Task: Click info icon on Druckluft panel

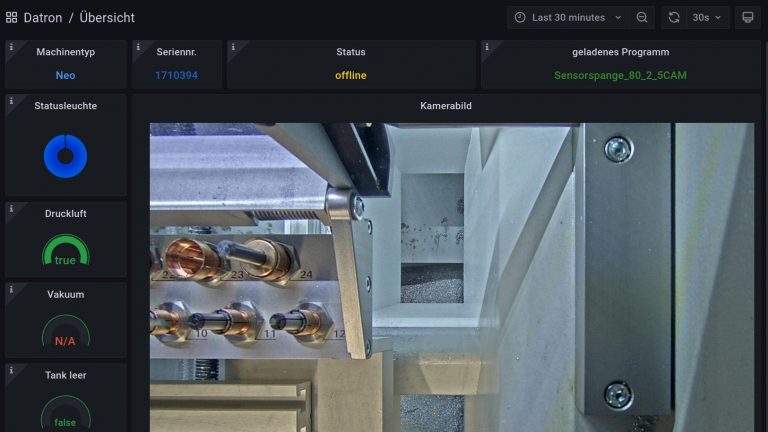Action: pos(11,209)
